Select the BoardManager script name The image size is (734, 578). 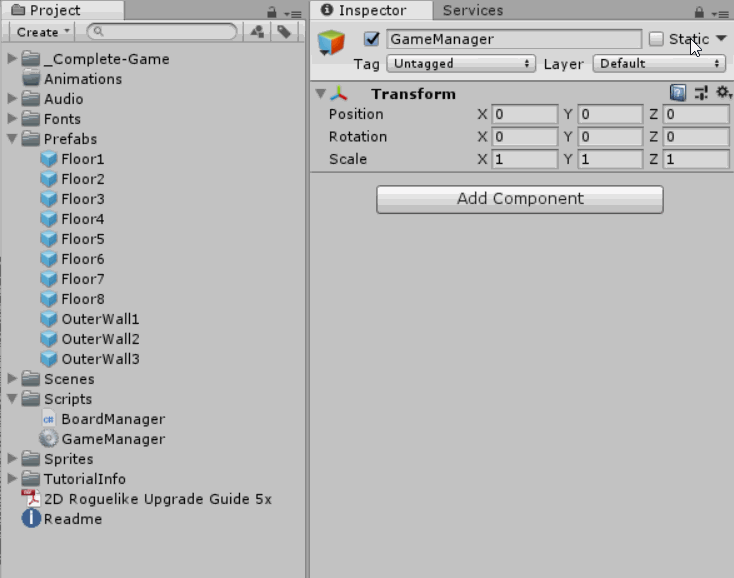tap(113, 419)
